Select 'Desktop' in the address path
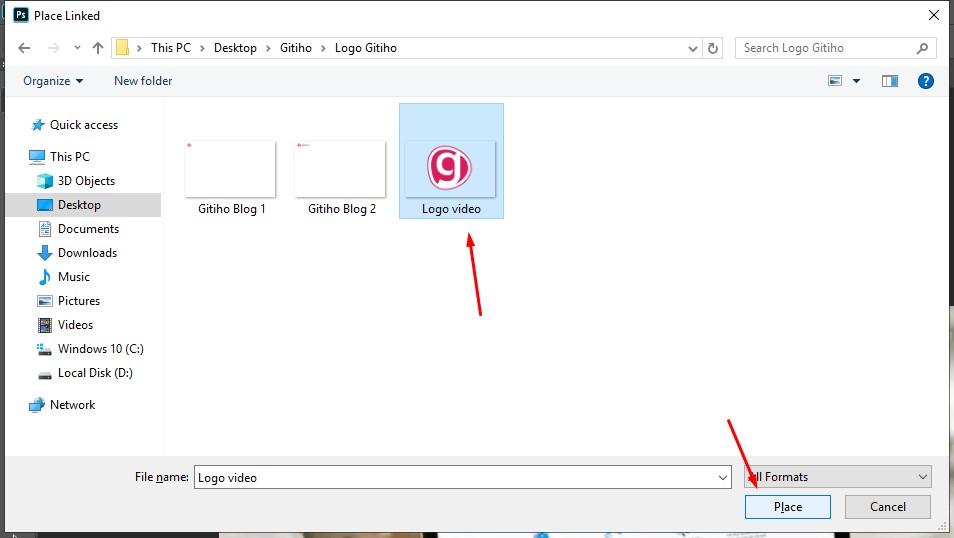 [x=235, y=47]
